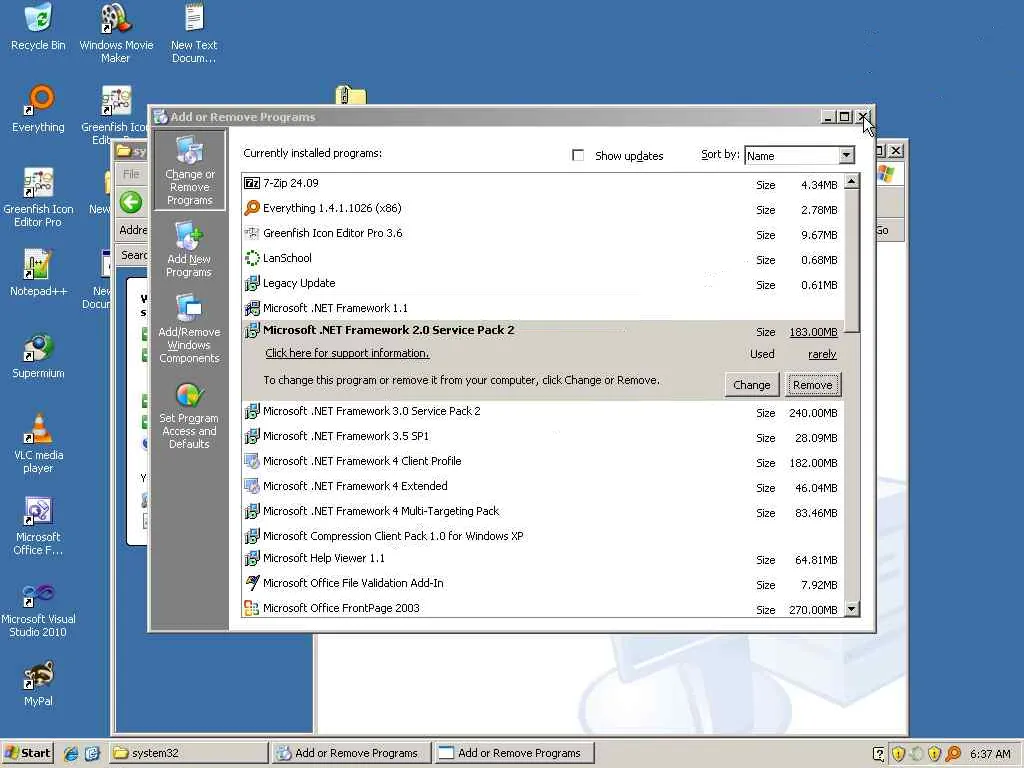The height and width of the screenshot is (768, 1024).
Task: Select the Legacy Update entry
Action: click(542, 283)
